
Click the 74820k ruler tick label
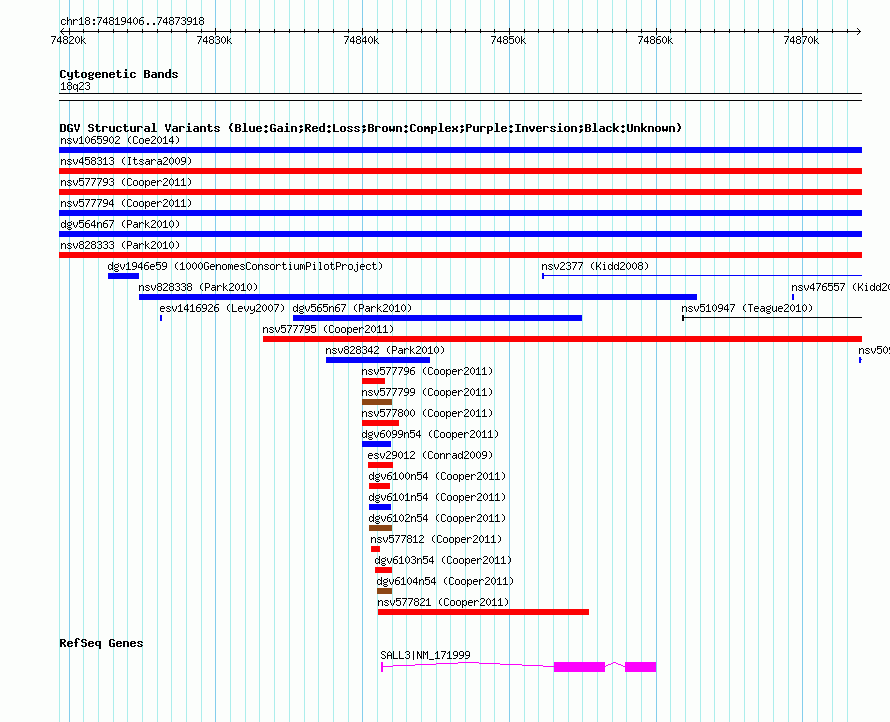point(68,40)
